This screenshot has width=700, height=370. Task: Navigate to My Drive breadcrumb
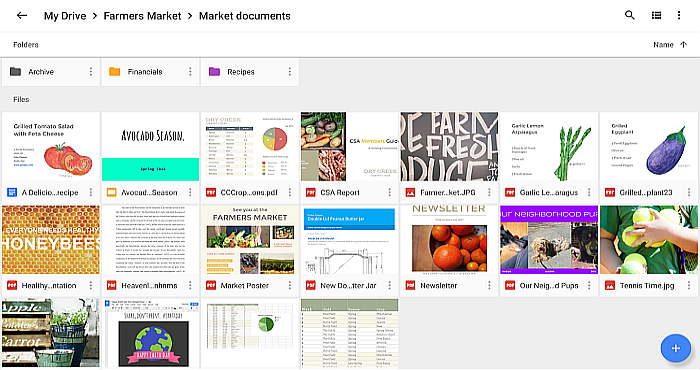[x=65, y=16]
